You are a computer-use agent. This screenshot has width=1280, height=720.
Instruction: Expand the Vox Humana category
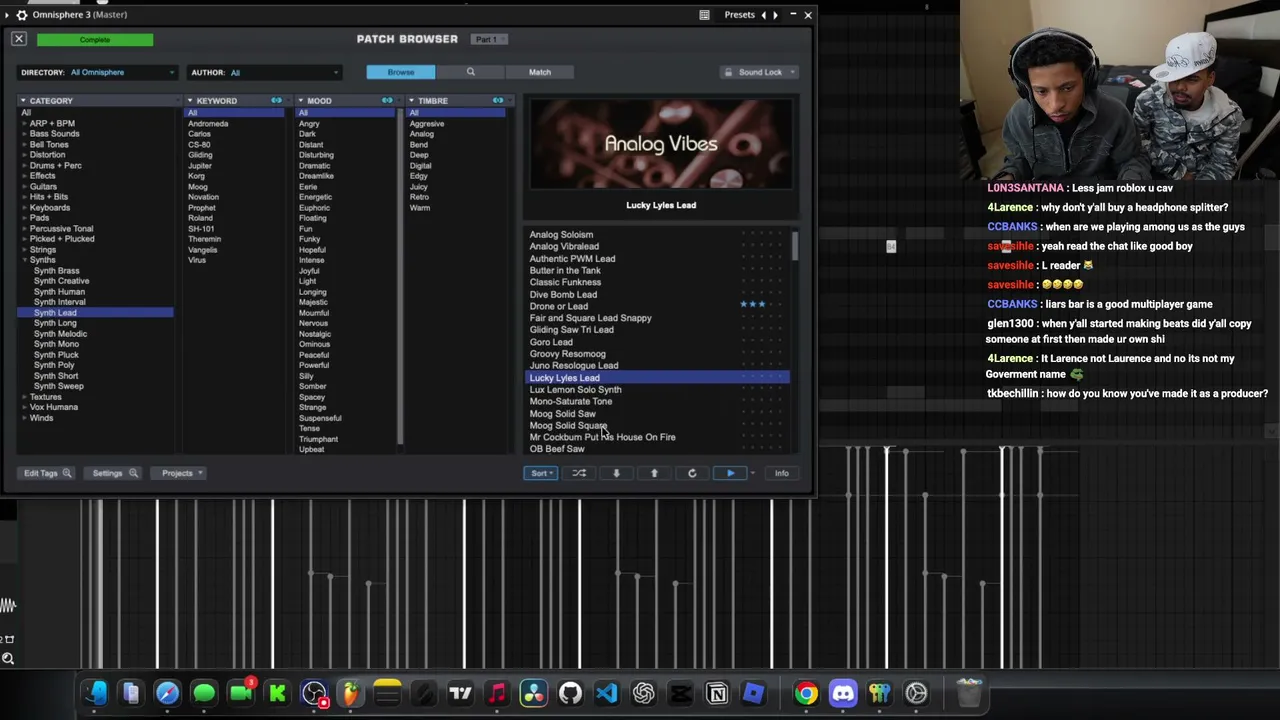(x=25, y=407)
